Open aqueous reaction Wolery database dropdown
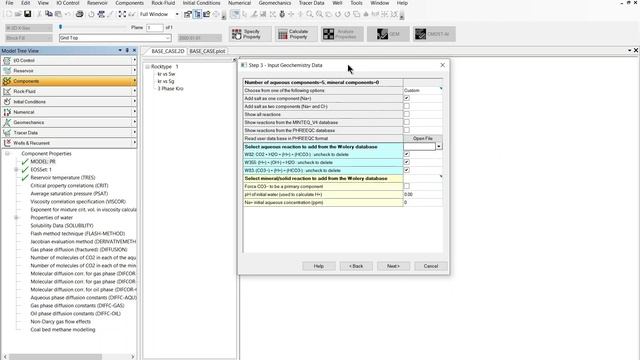640x360 pixels. (x=439, y=147)
